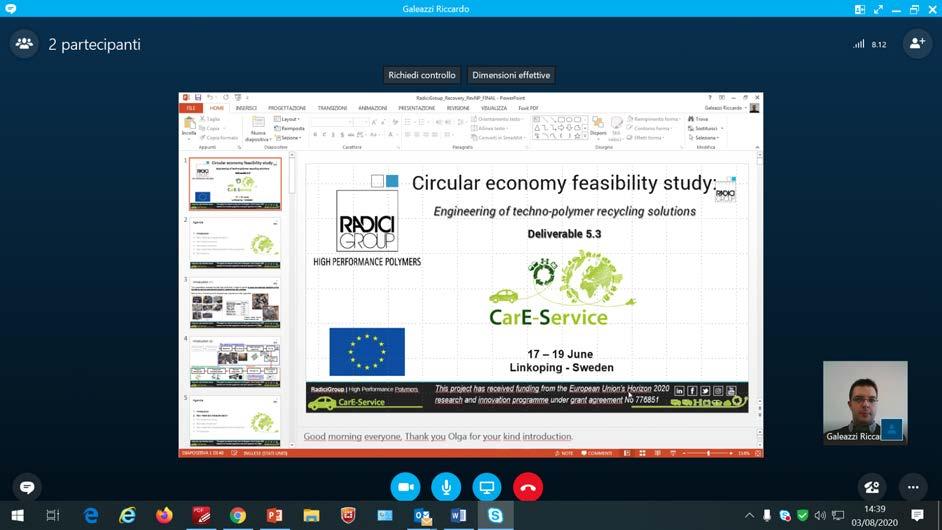The width and height of the screenshot is (942, 530).
Task: Click the Richiedi controllo button
Action: coord(422,75)
